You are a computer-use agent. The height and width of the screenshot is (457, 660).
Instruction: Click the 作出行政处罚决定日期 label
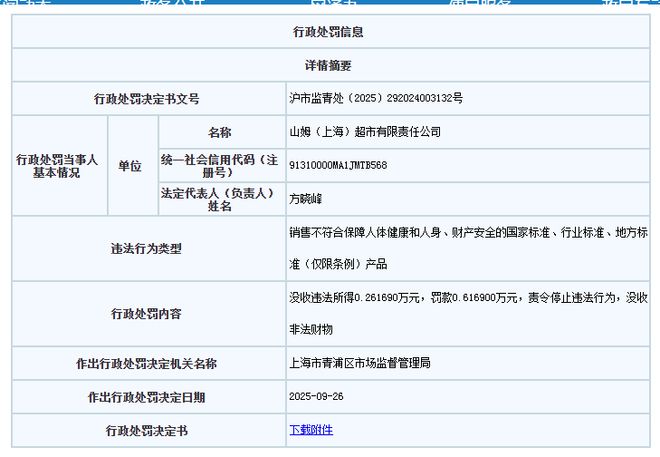[x=146, y=397]
